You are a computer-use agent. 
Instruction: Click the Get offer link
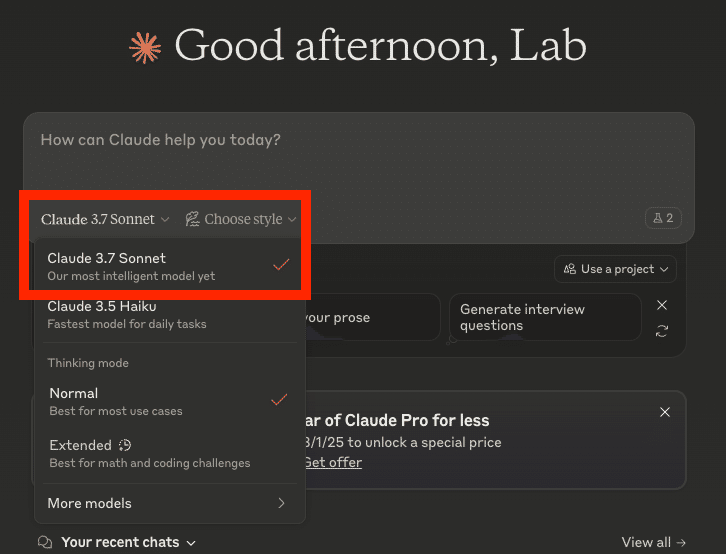(x=333, y=462)
